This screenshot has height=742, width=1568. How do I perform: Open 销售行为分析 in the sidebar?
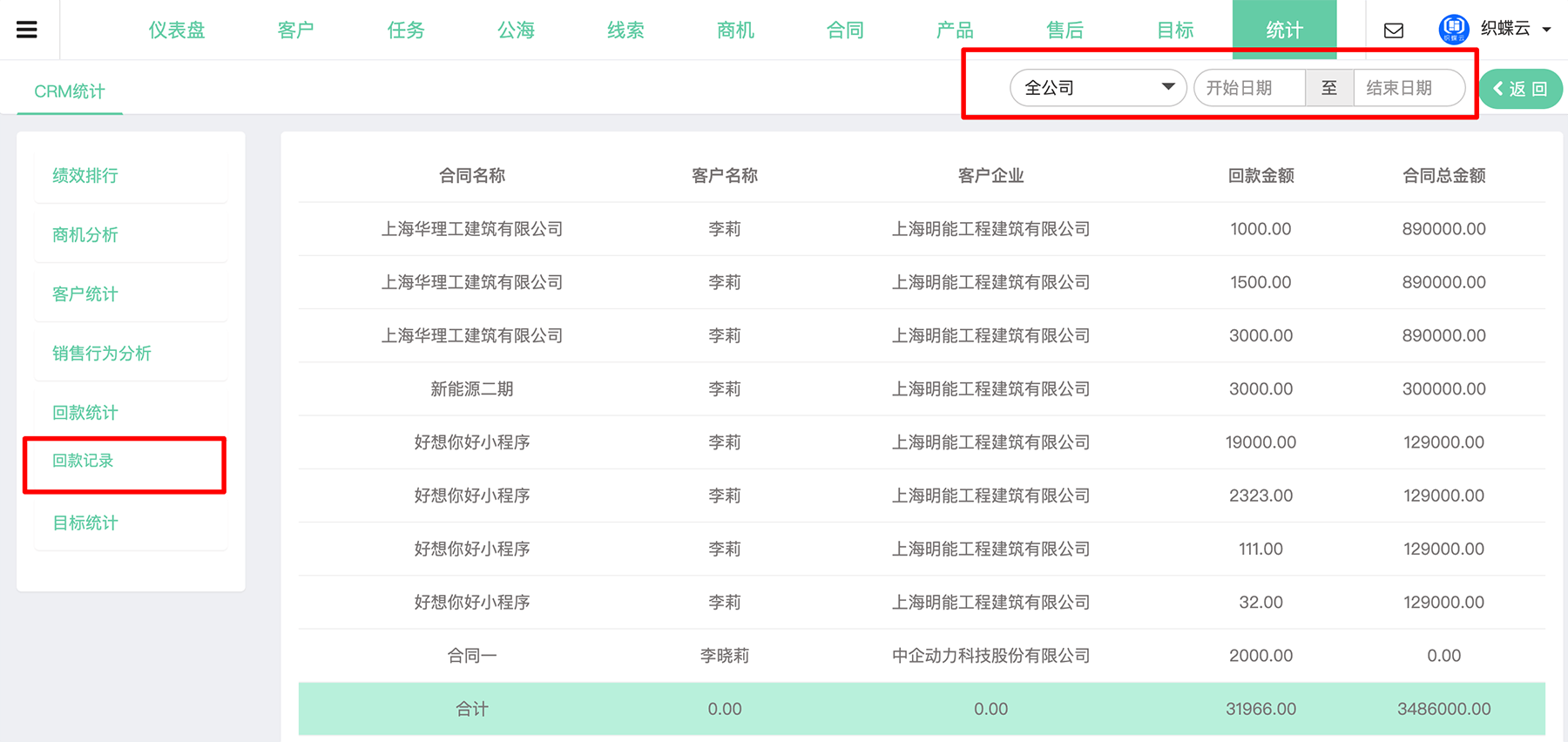102,354
